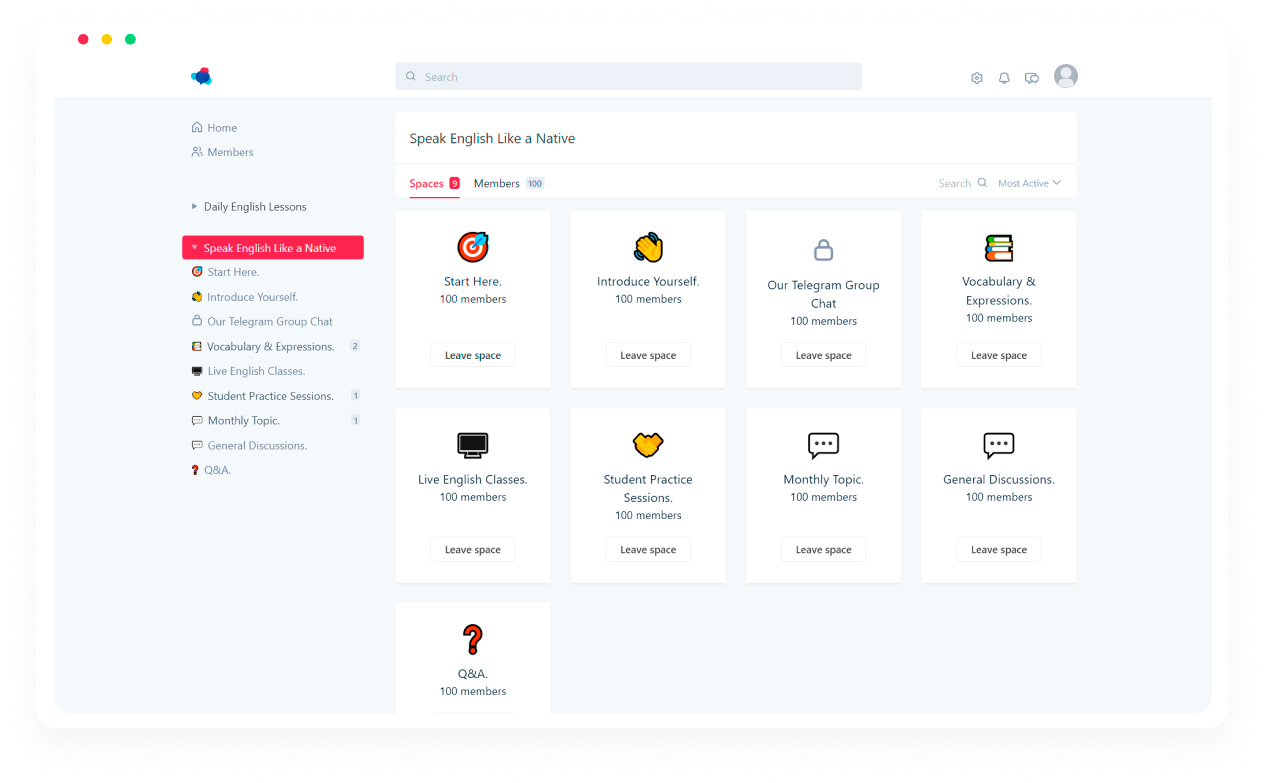The width and height of the screenshot is (1264, 783).
Task: Leave the Start Here space
Action: click(473, 355)
